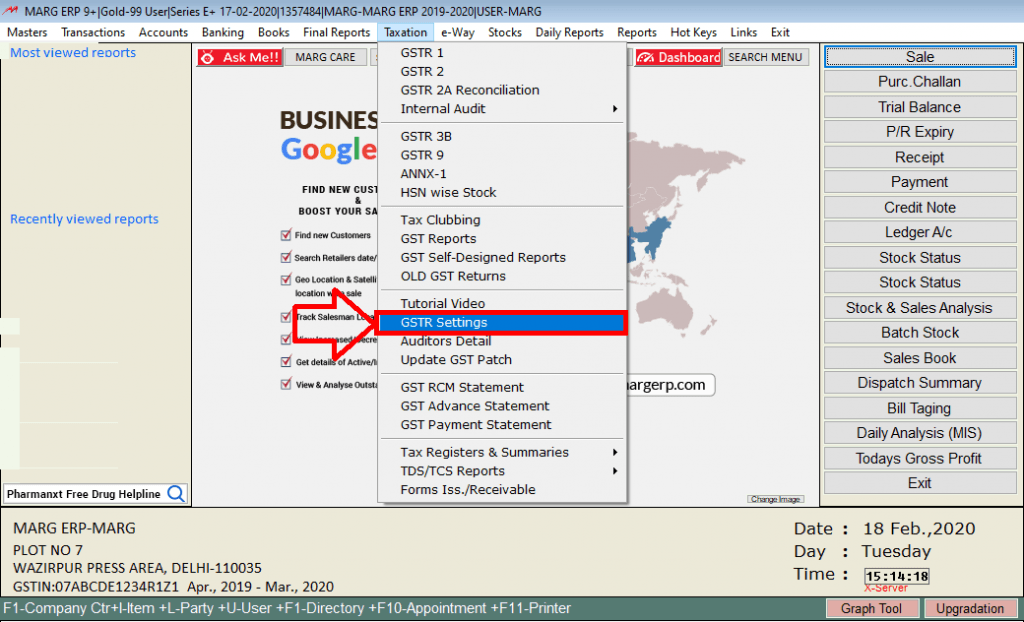The width and height of the screenshot is (1024, 622).
Task: Open Auditors Detail entry
Action: (x=502, y=341)
